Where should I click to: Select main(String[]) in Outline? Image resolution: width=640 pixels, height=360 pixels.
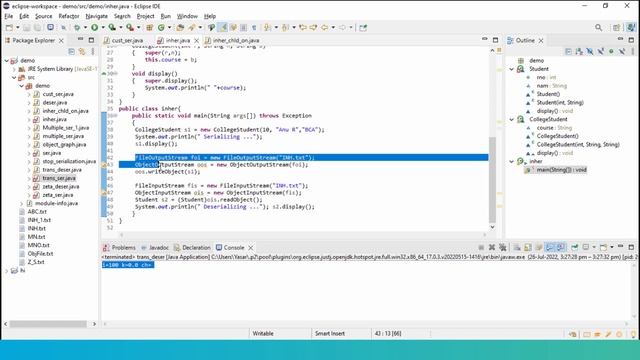(x=561, y=170)
